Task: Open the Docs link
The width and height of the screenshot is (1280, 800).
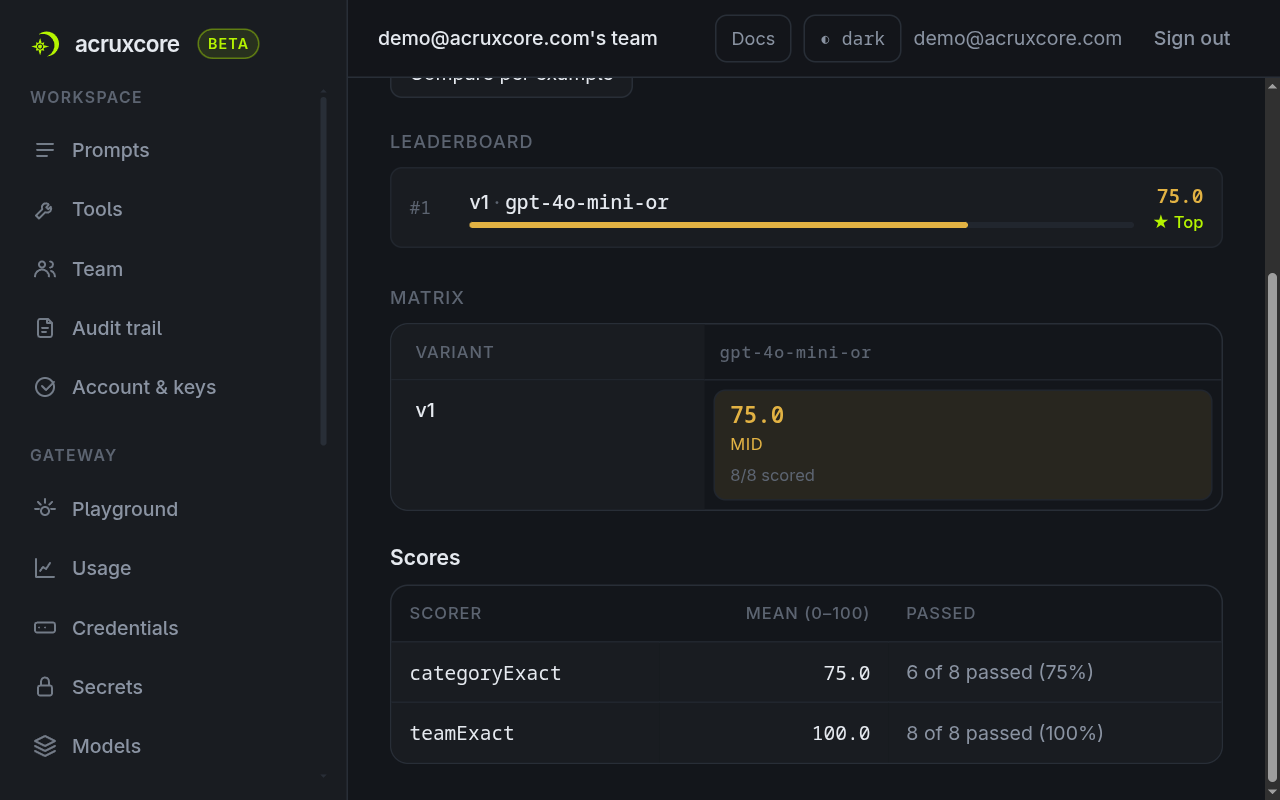Action: [753, 39]
